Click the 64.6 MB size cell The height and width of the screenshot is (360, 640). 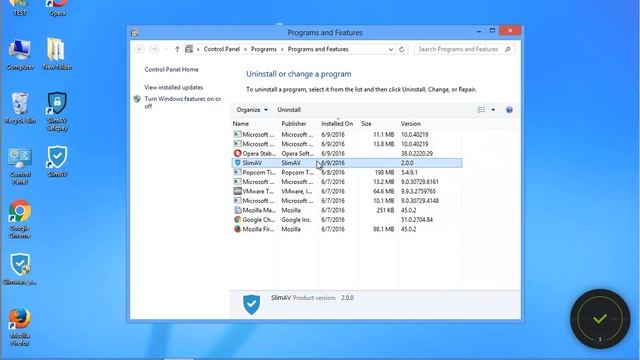pyautogui.click(x=384, y=191)
